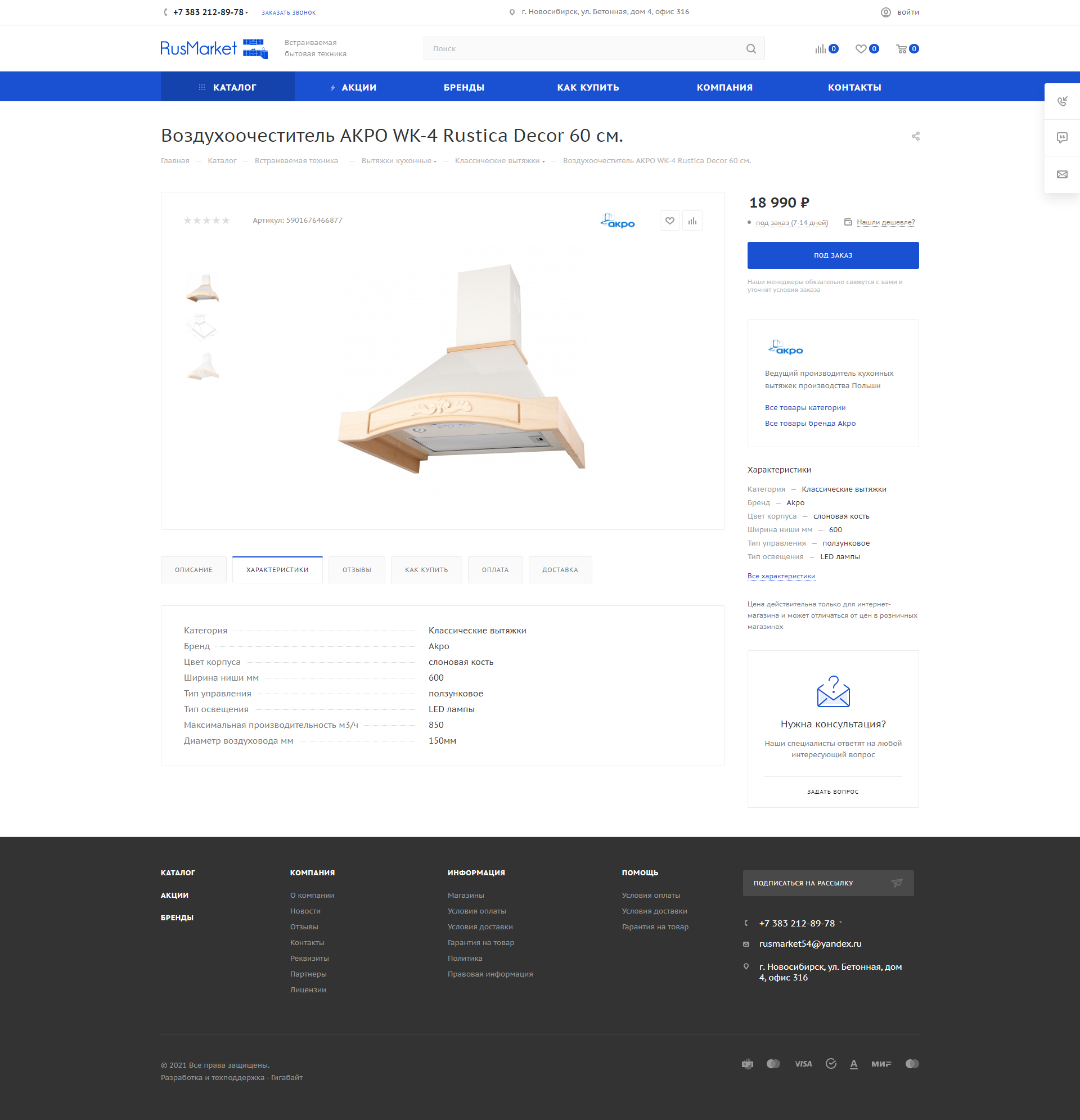The height and width of the screenshot is (1120, 1080).
Task: Switch to the Оплата tab
Action: point(495,570)
